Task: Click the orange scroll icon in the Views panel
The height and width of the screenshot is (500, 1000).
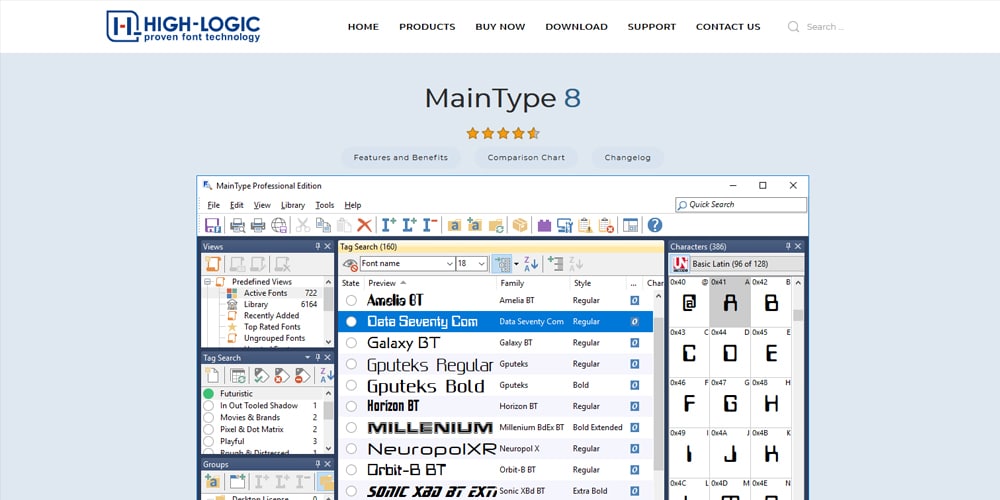Action: point(213,264)
